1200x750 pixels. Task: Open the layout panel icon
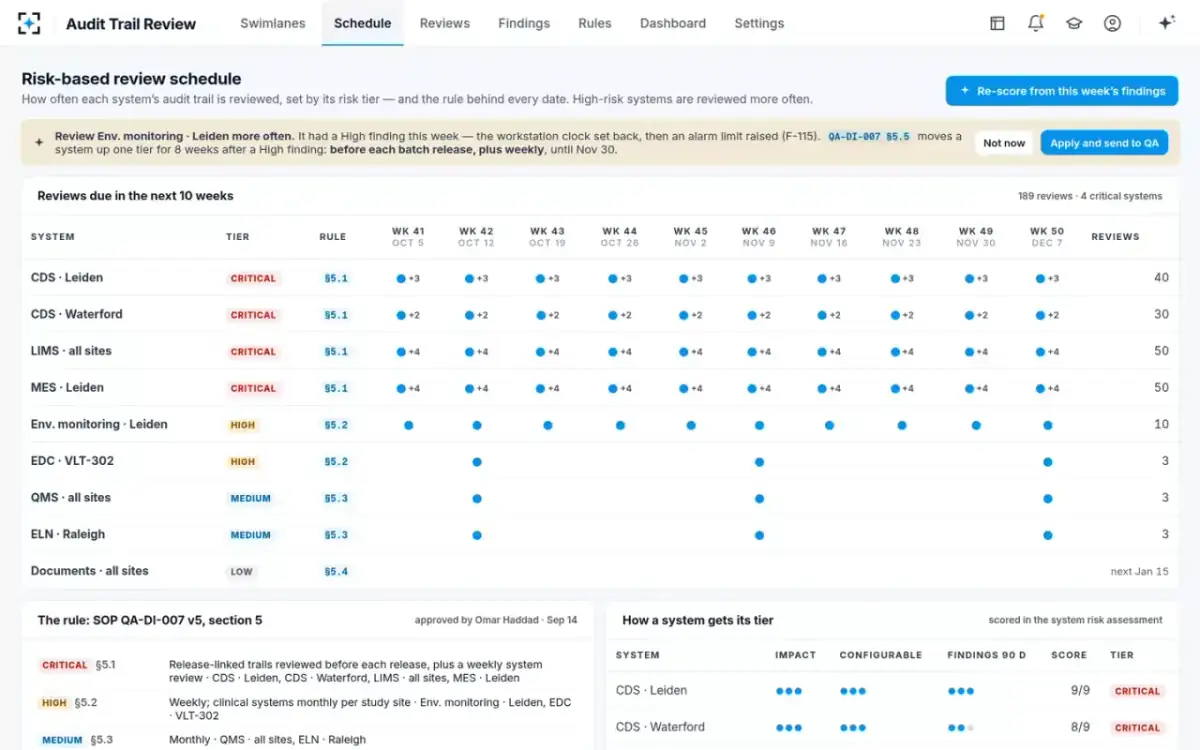997,23
